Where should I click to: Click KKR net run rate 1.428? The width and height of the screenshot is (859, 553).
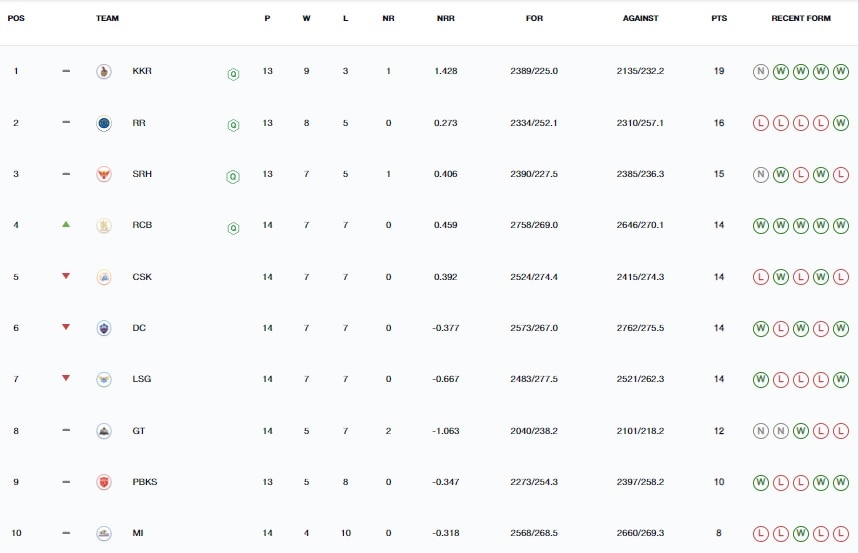[x=445, y=71]
